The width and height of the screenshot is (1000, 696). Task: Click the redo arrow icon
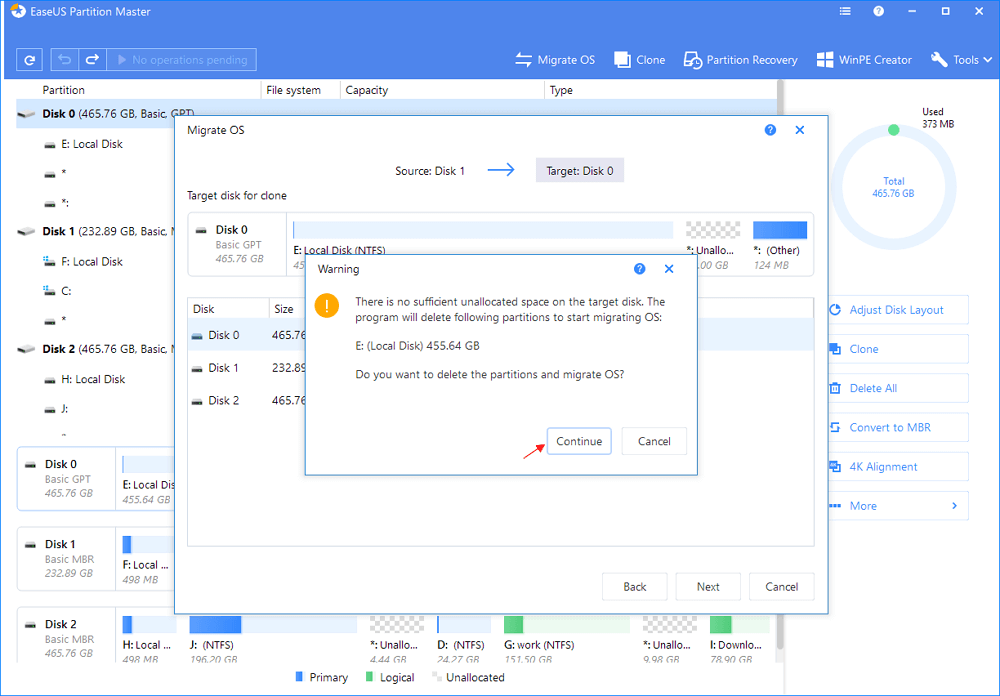point(90,60)
